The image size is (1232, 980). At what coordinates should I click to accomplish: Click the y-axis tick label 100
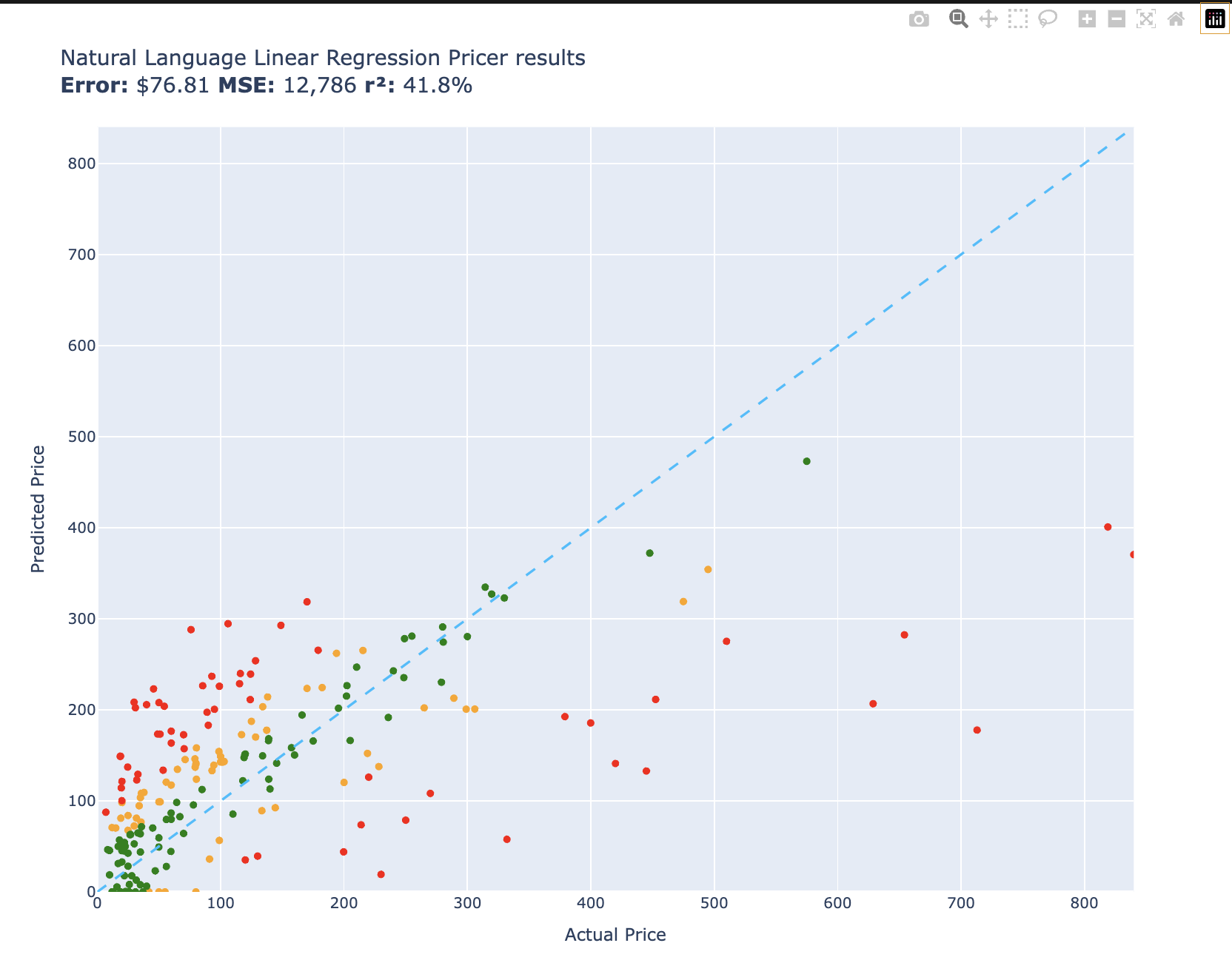[81, 801]
